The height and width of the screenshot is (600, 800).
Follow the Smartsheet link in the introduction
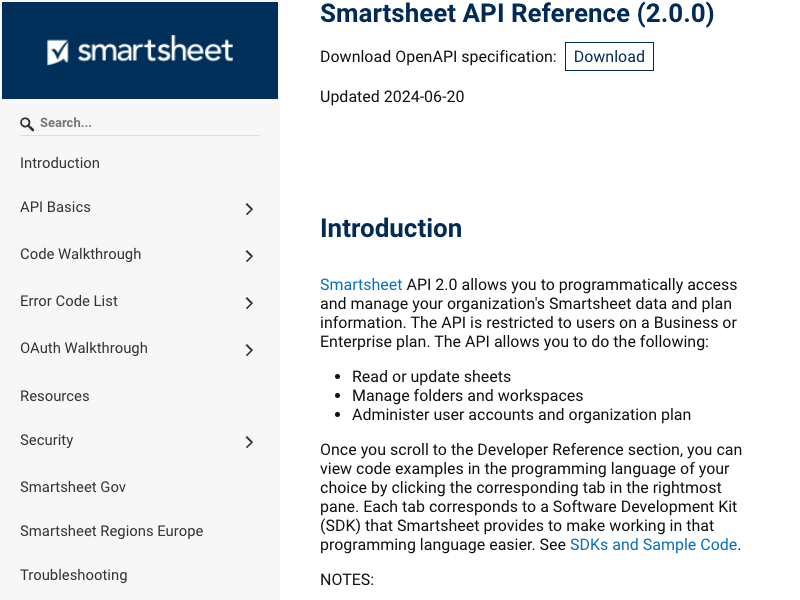point(361,284)
